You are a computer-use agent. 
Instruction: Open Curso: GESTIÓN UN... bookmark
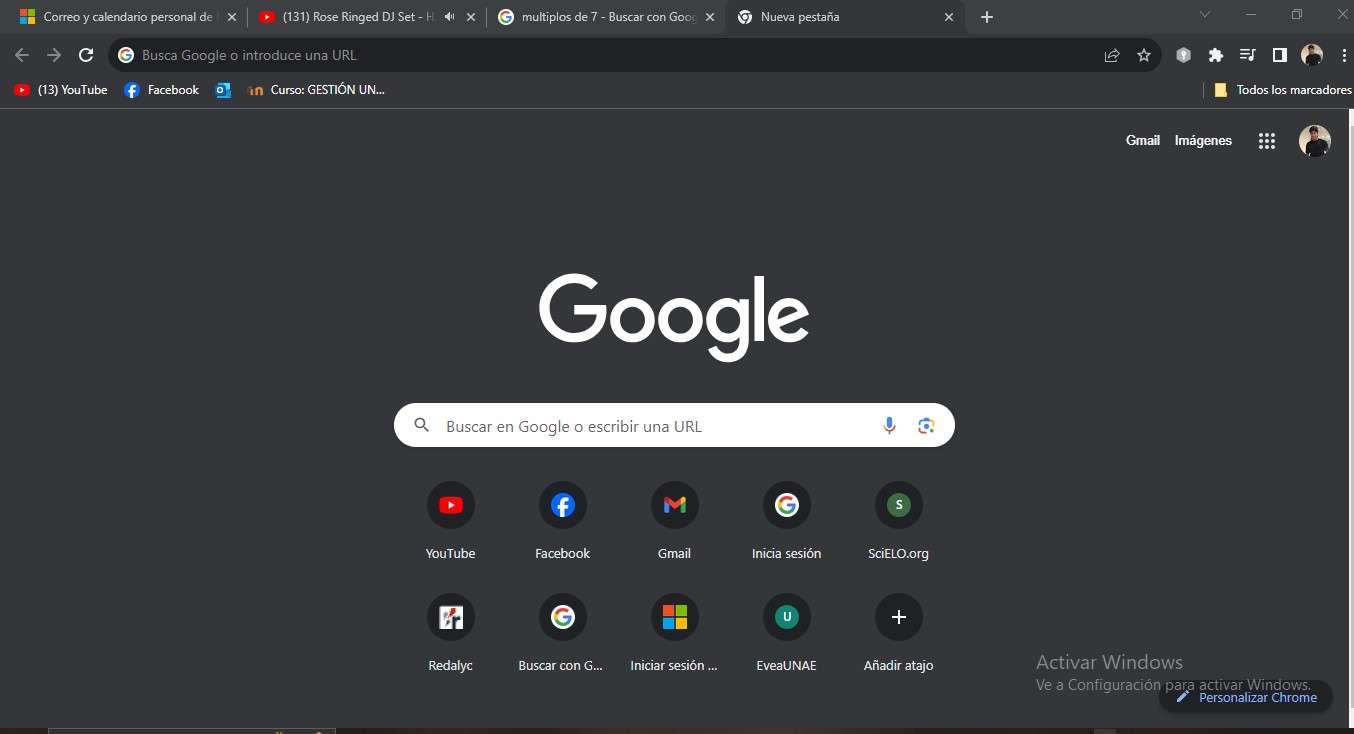point(317,90)
